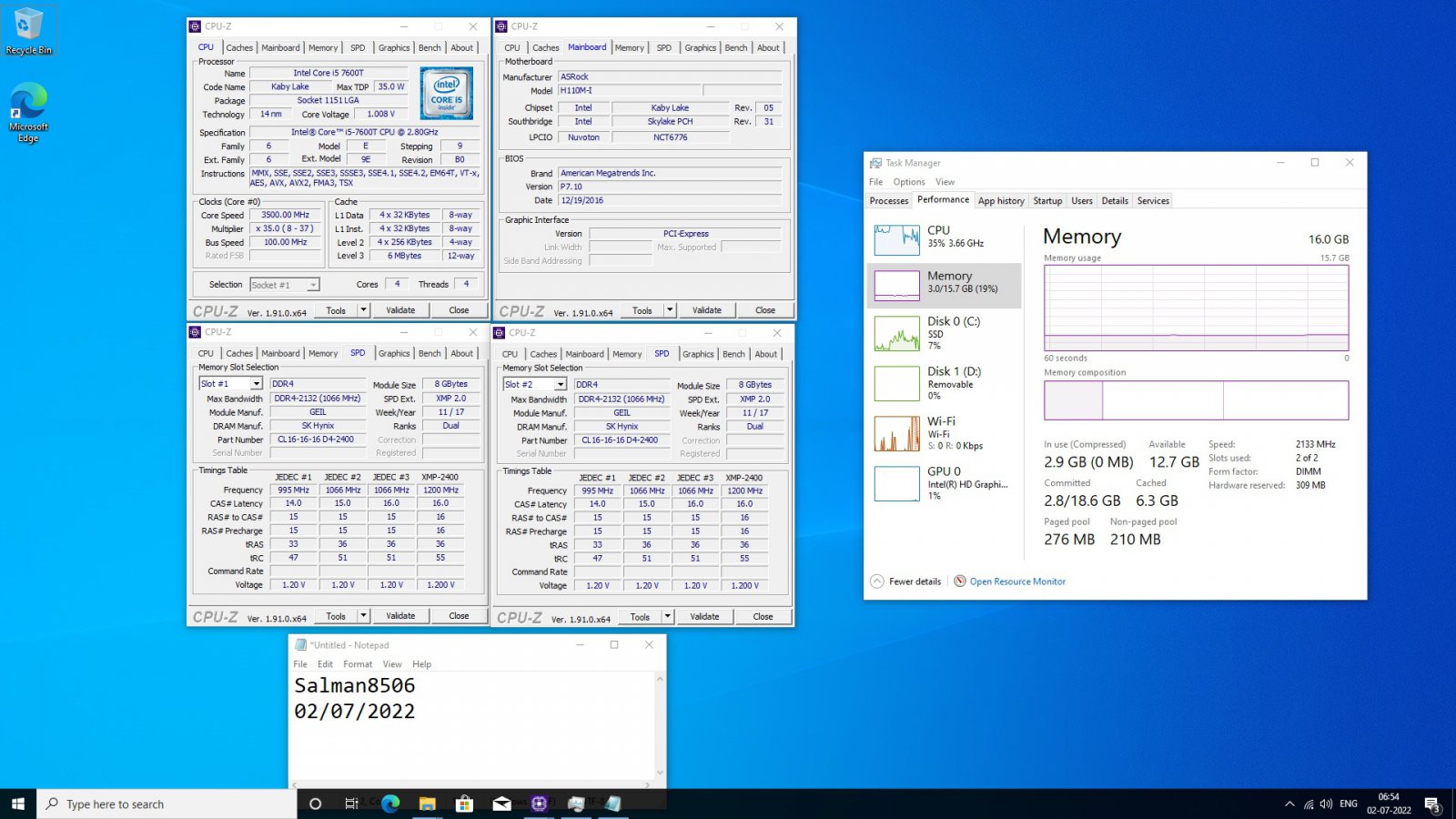
Task: Click the Notepad vertical scrollbar
Action: tap(660, 728)
